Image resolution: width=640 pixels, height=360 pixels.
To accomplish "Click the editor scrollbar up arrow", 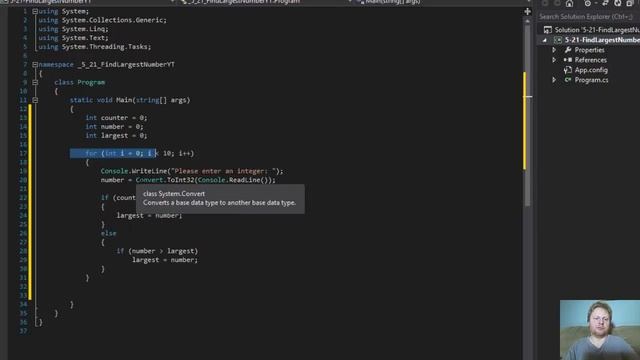I will [x=527, y=20].
